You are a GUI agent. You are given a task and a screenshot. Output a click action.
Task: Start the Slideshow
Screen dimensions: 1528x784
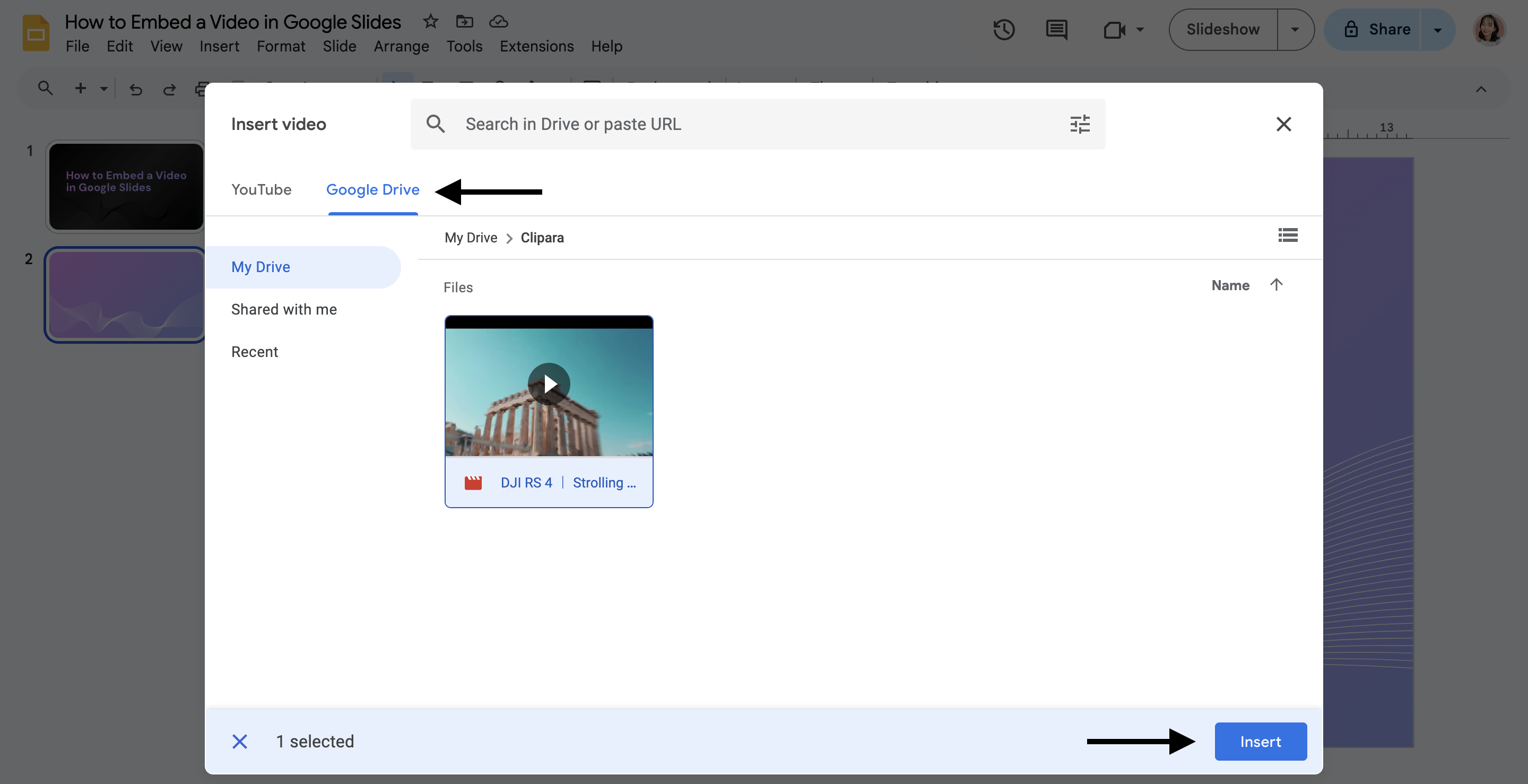1222,30
